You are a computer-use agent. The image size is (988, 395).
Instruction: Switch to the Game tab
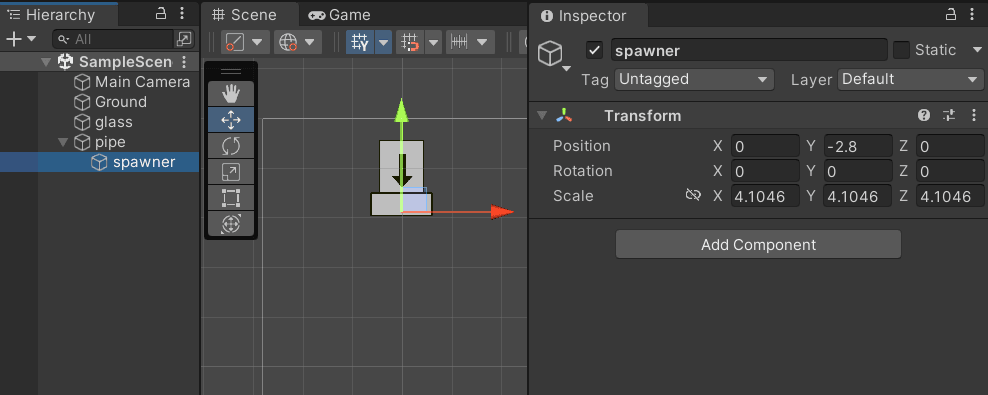[340, 15]
